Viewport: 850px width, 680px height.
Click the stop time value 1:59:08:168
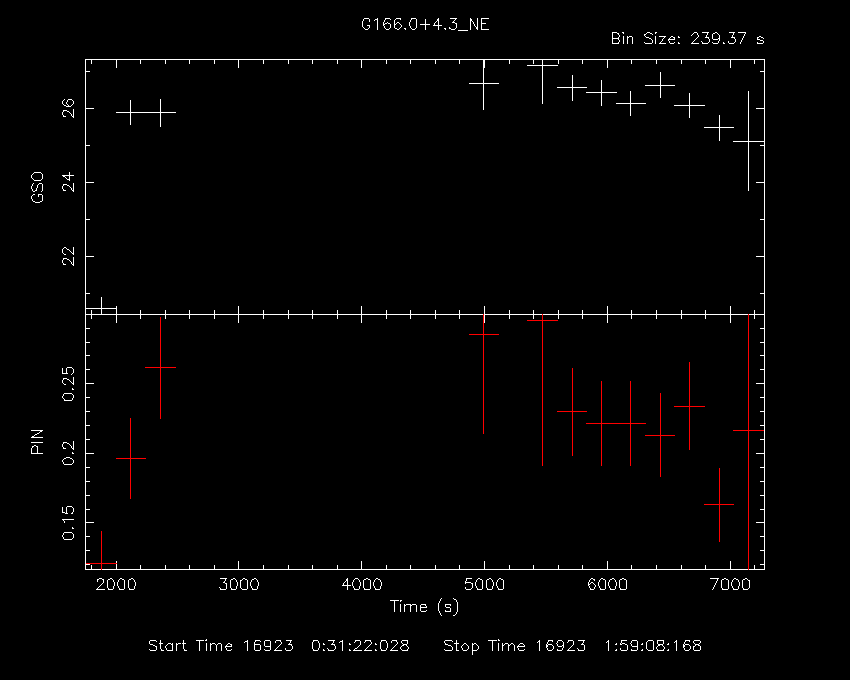pos(653,646)
